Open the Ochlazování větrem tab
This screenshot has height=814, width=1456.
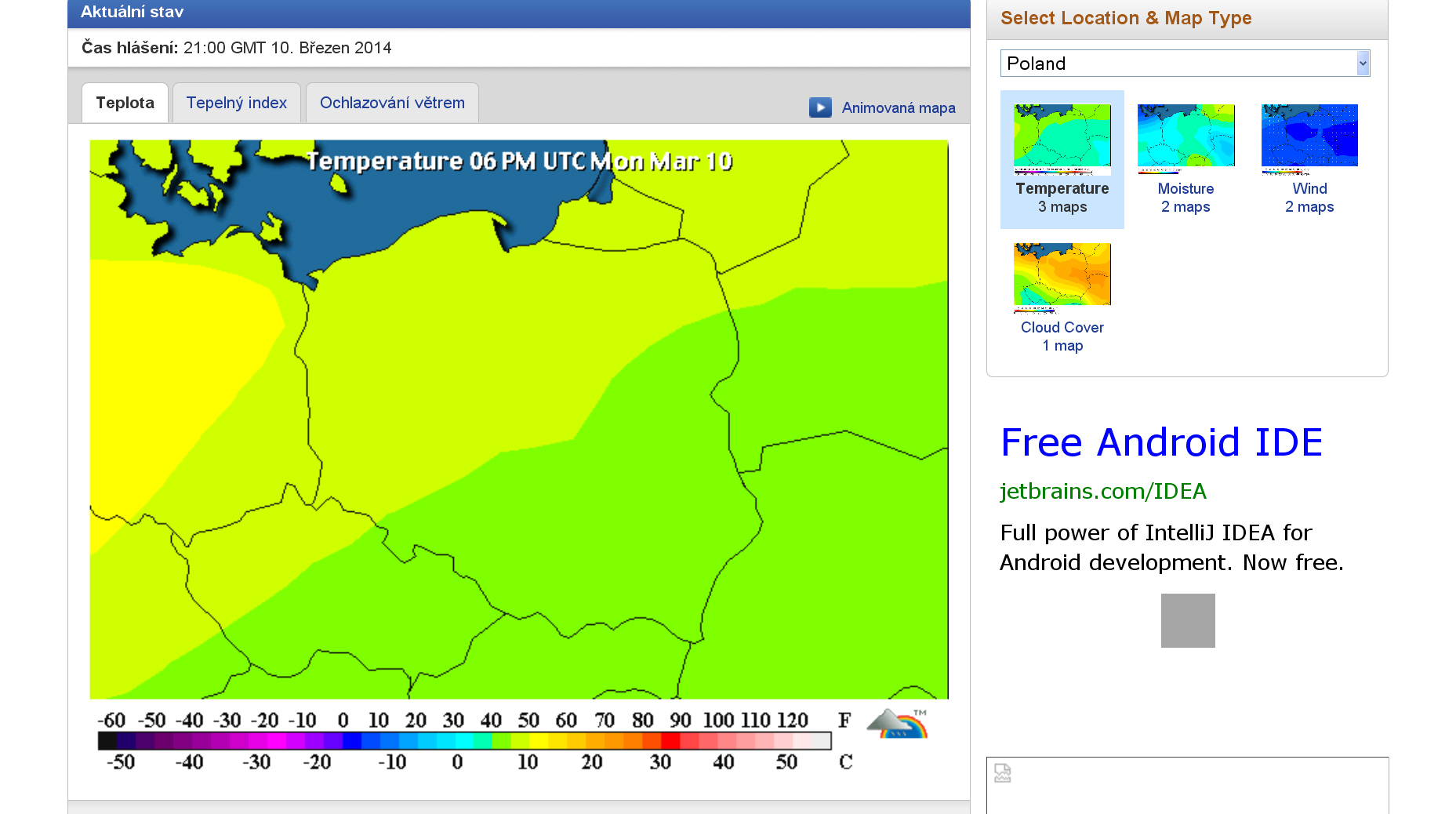tap(392, 103)
